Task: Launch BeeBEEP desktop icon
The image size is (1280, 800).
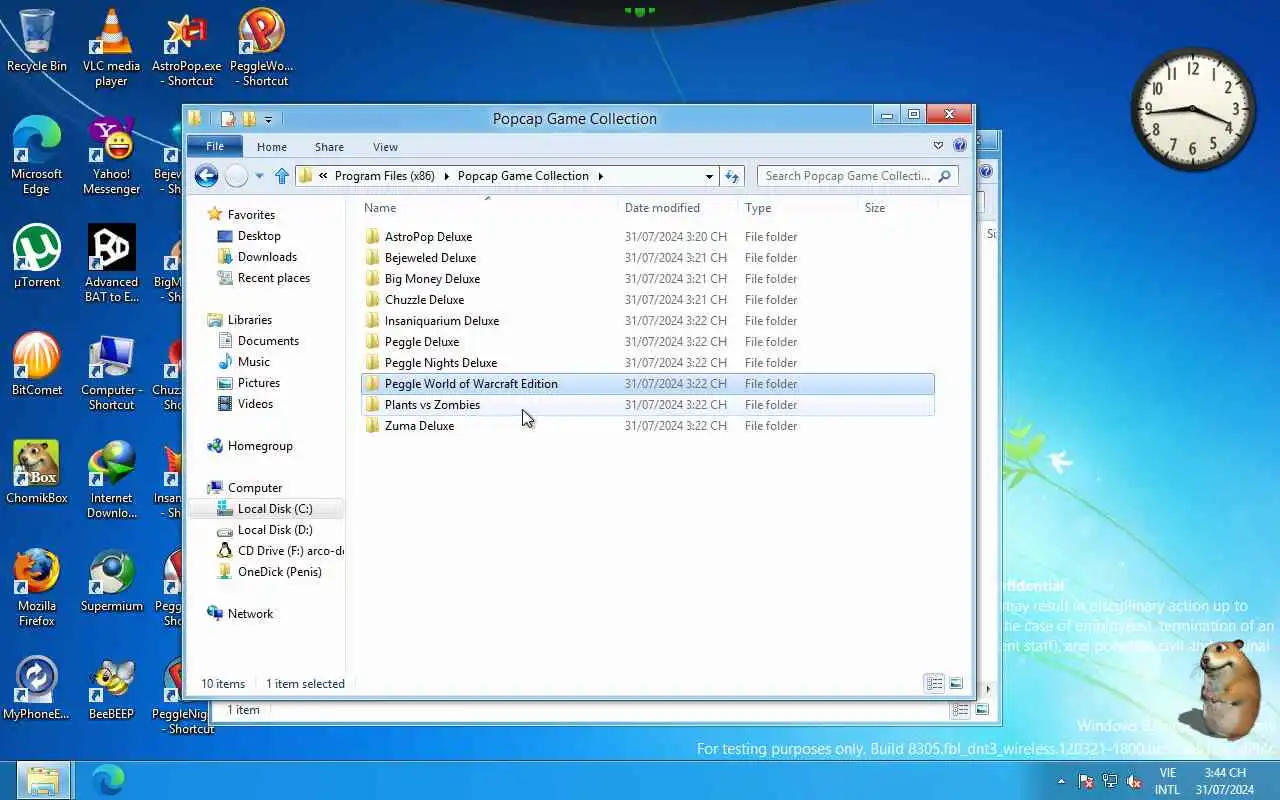Action: (111, 688)
